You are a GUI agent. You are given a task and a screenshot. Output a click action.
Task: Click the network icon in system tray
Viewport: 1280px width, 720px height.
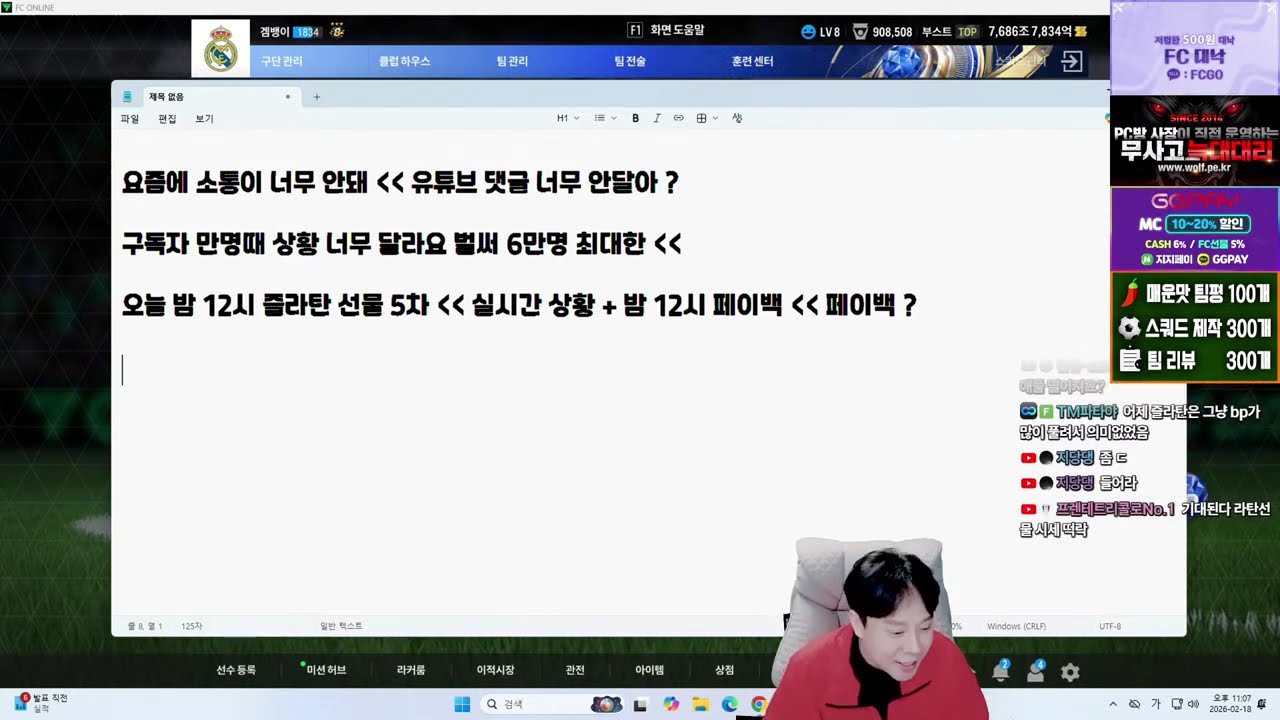click(x=1177, y=704)
